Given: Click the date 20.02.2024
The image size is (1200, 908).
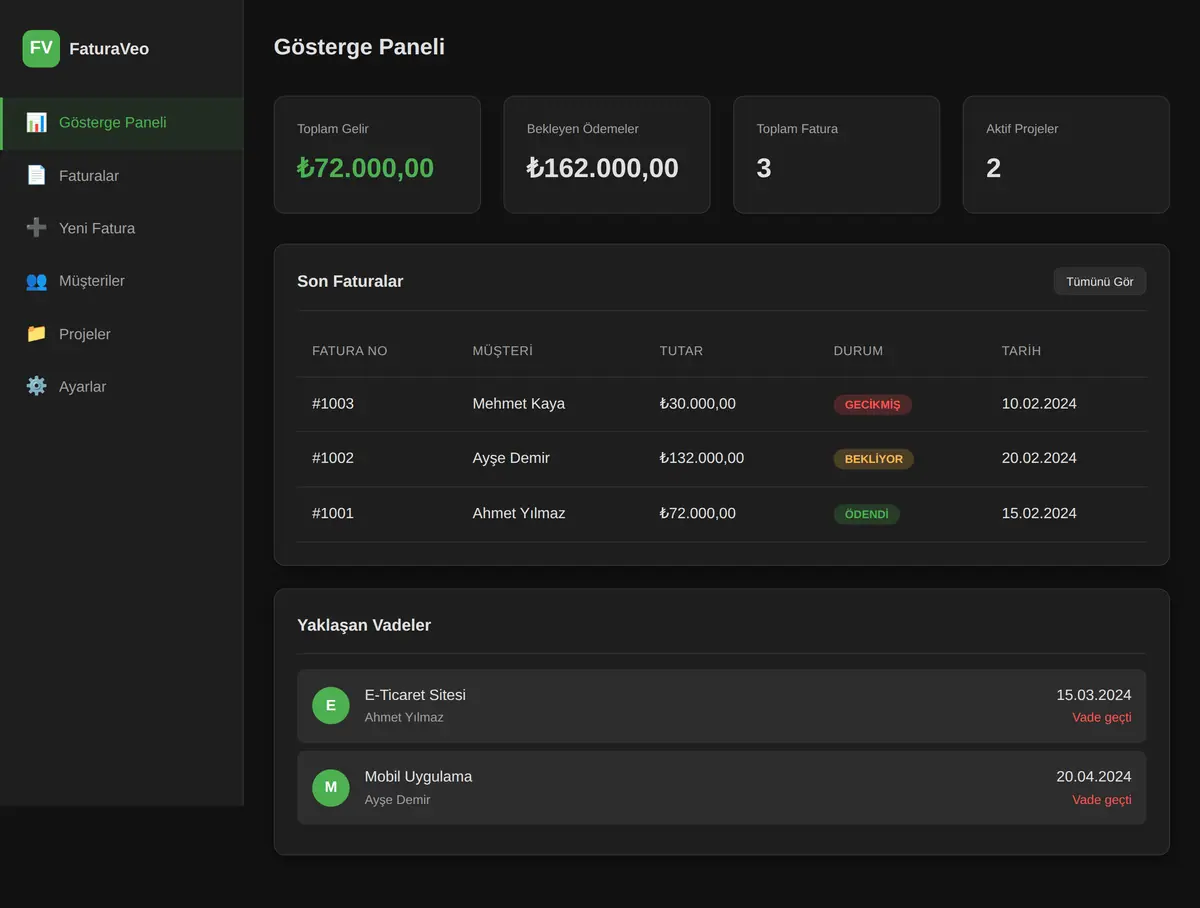Looking at the screenshot, I should point(1039,458).
